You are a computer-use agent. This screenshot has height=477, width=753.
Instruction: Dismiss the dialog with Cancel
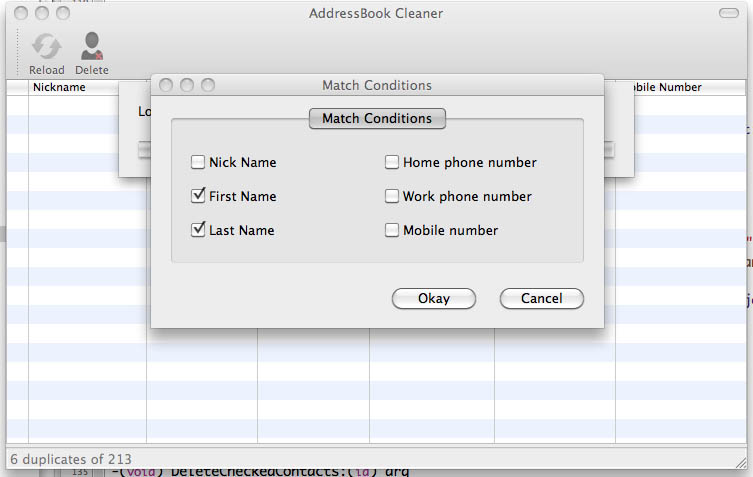point(541,298)
